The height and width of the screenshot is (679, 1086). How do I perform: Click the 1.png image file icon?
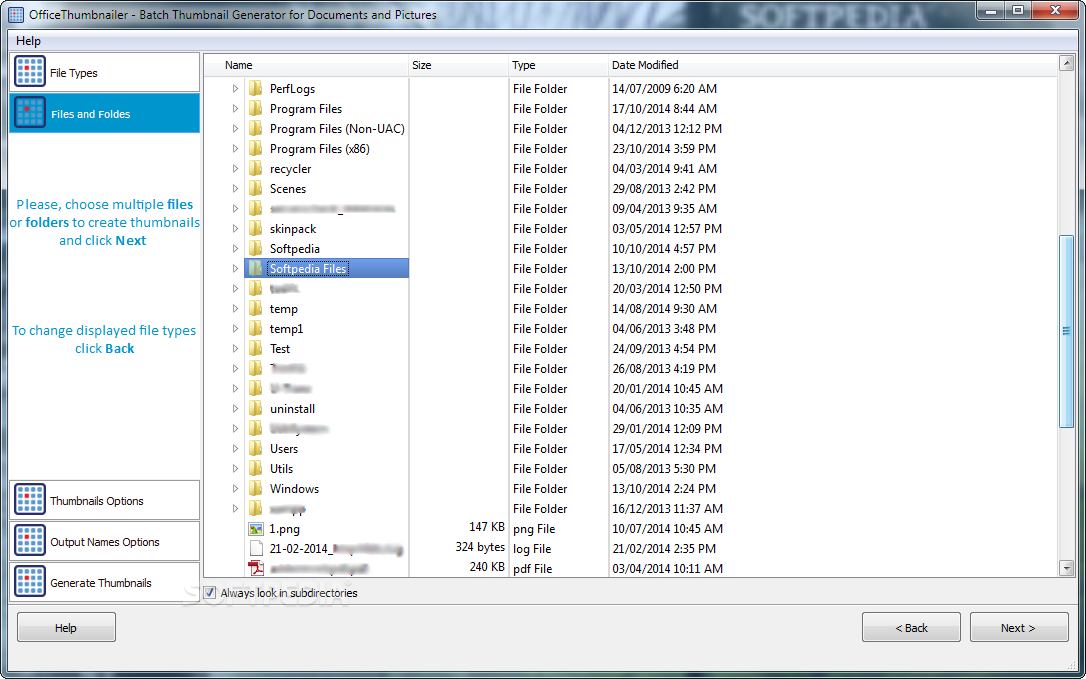click(256, 529)
